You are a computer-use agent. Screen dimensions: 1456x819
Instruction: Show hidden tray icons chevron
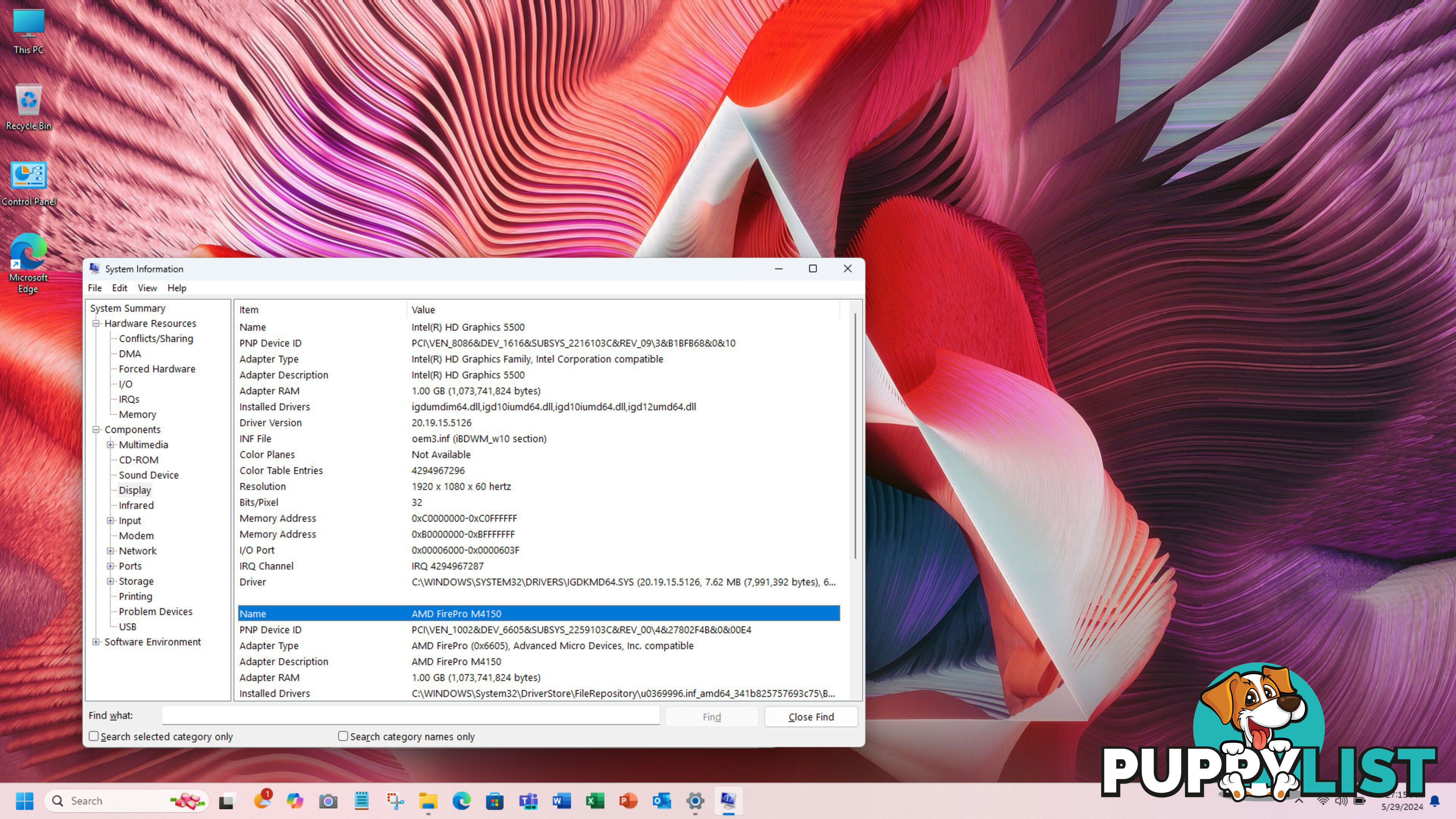[x=1298, y=800]
